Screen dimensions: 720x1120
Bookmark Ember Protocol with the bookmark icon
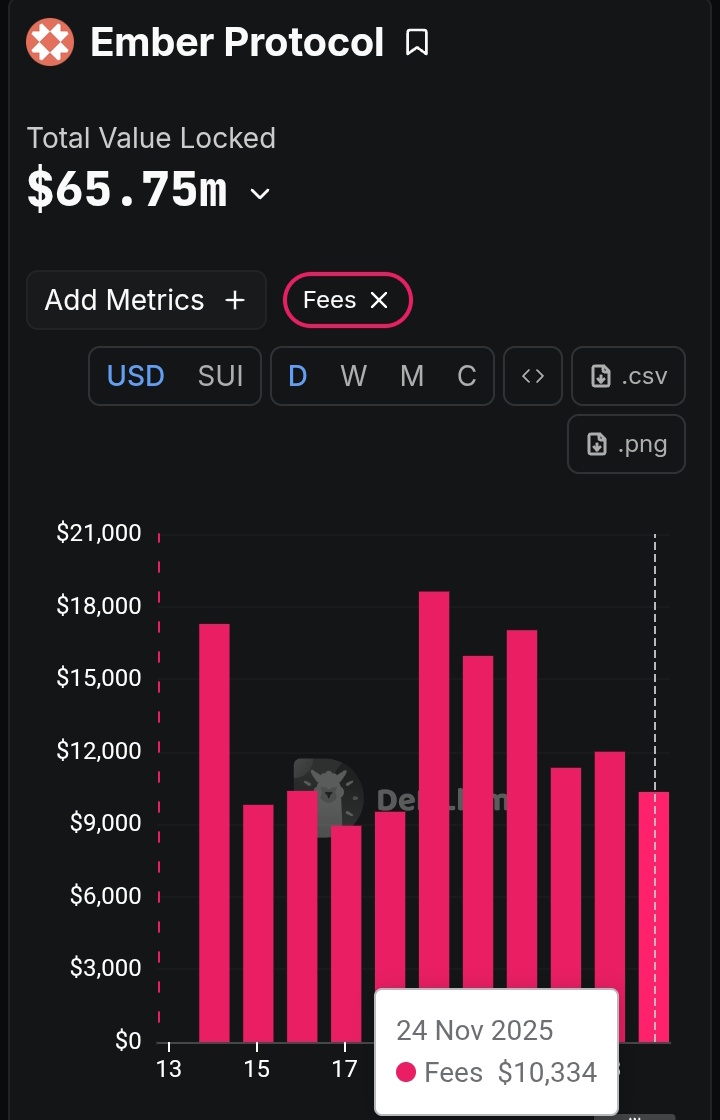[x=417, y=43]
